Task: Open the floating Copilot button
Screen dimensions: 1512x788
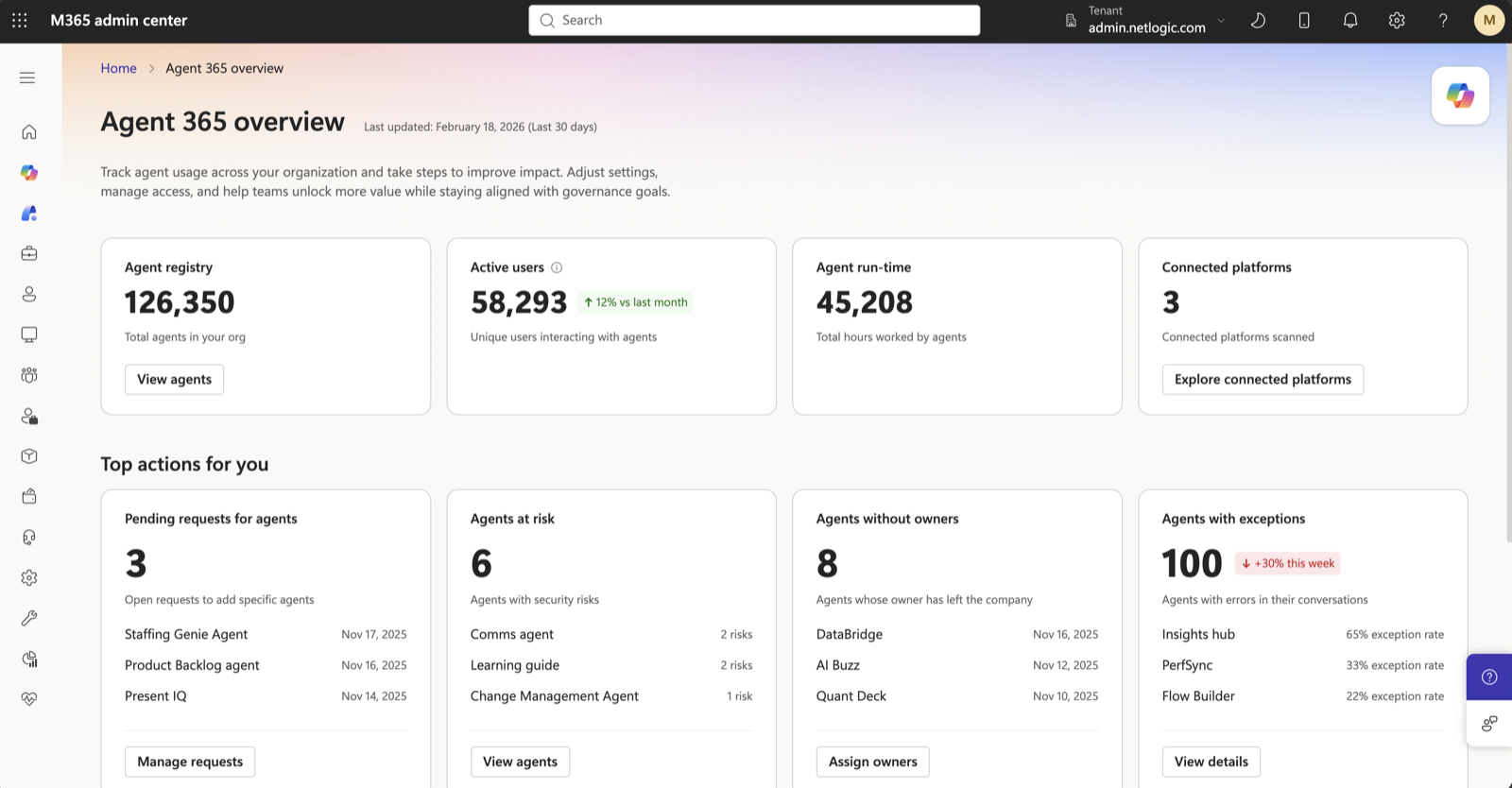Action: [1460, 95]
